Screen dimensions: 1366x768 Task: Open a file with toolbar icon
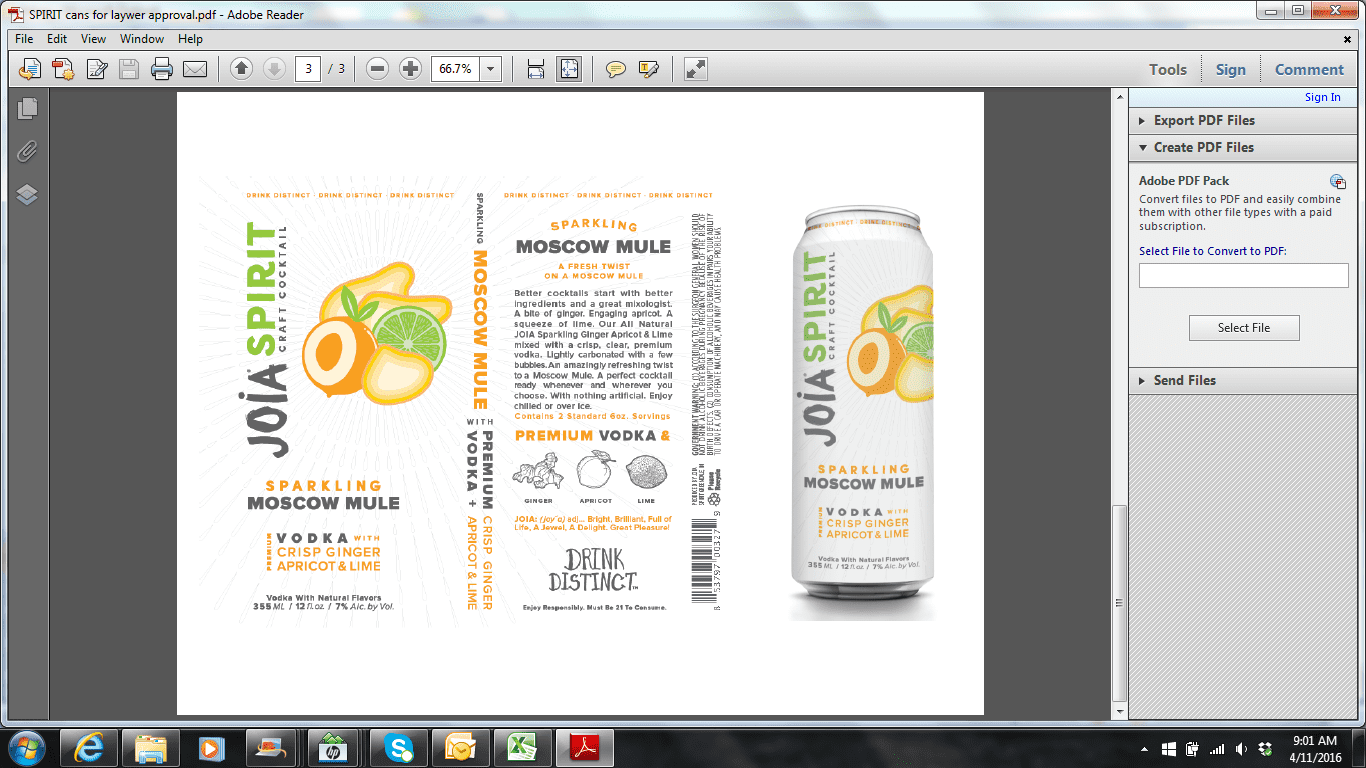[30, 69]
